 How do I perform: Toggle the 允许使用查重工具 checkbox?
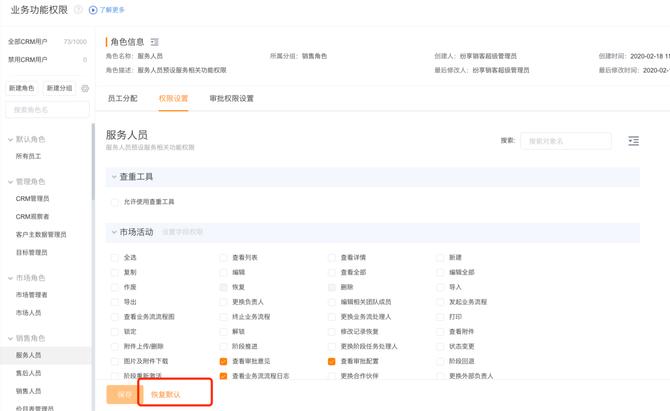coord(115,202)
